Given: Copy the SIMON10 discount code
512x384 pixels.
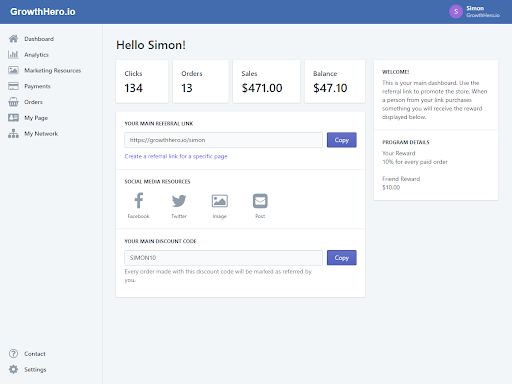Looking at the screenshot, I should click(x=342, y=258).
